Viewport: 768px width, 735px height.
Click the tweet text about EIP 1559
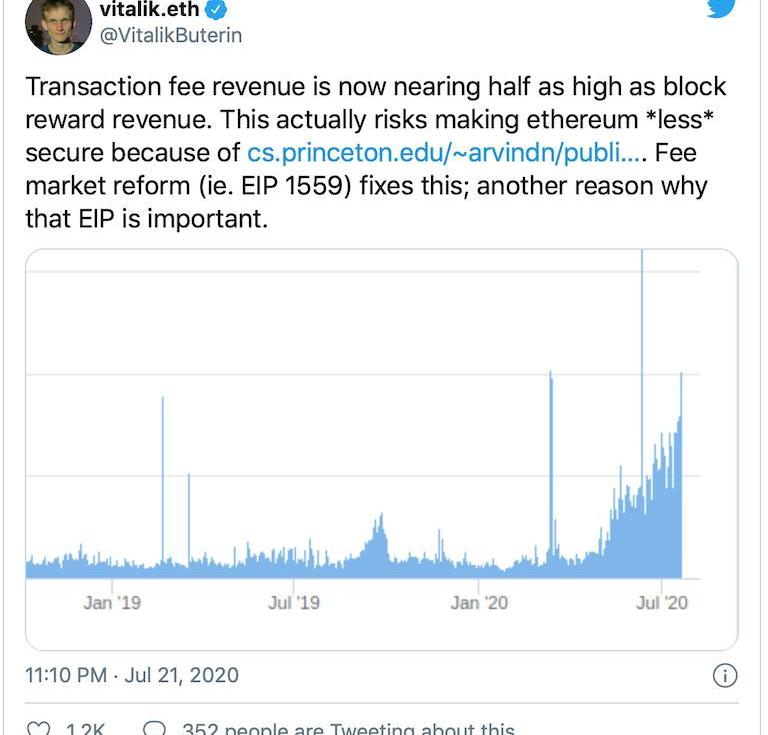coord(375,152)
